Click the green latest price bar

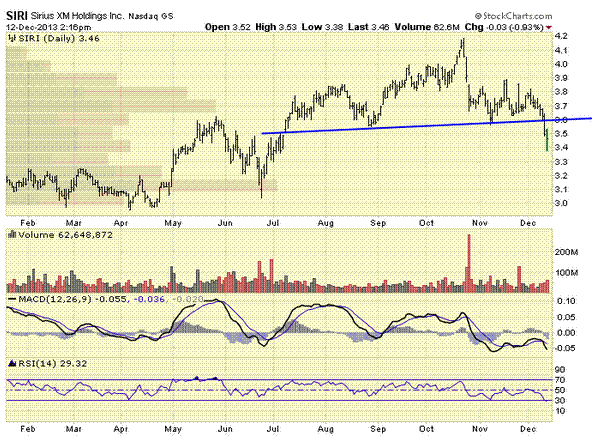(547, 140)
